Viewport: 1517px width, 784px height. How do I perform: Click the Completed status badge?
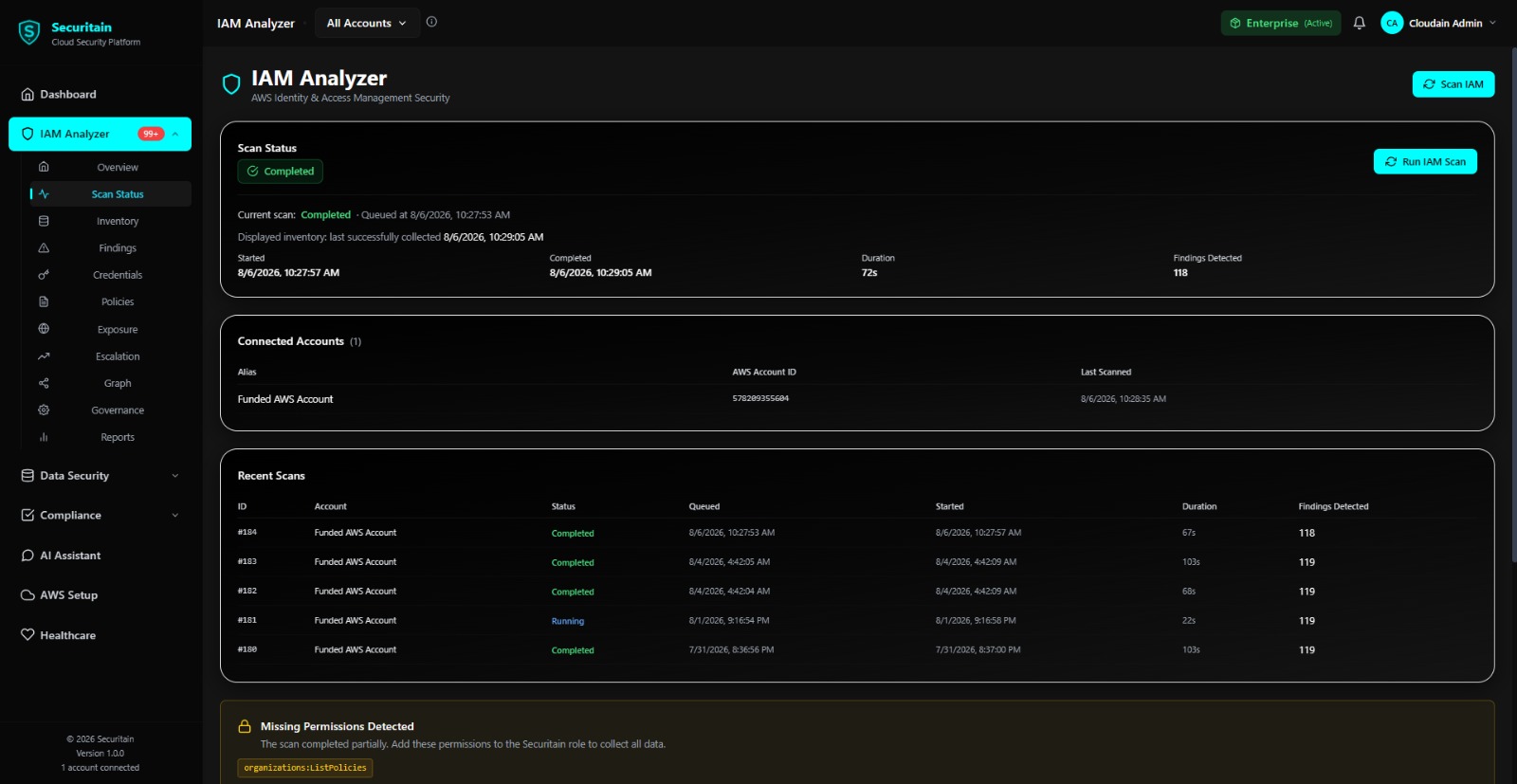pyautogui.click(x=281, y=172)
